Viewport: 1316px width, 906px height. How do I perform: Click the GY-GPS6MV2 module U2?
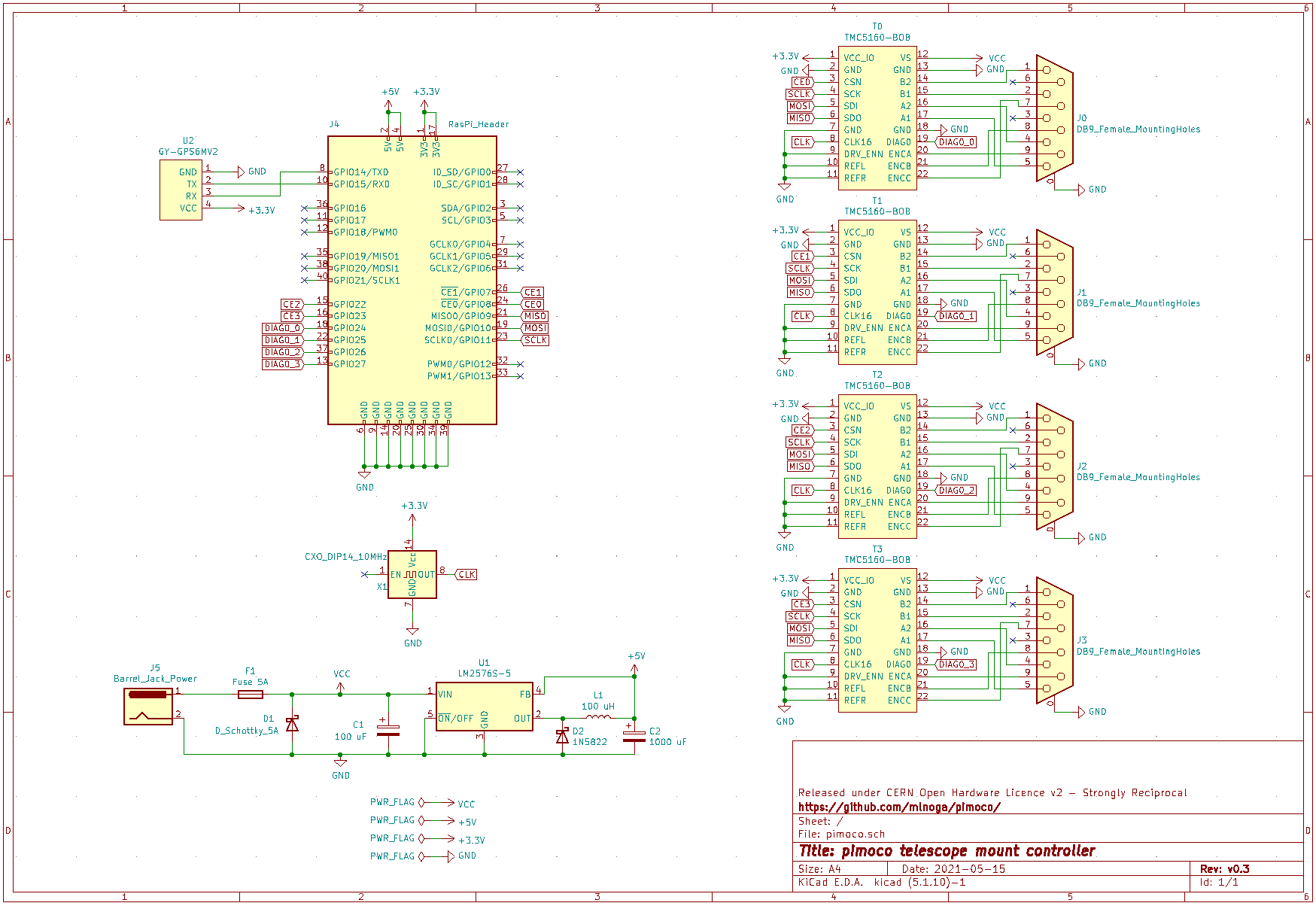[x=181, y=190]
